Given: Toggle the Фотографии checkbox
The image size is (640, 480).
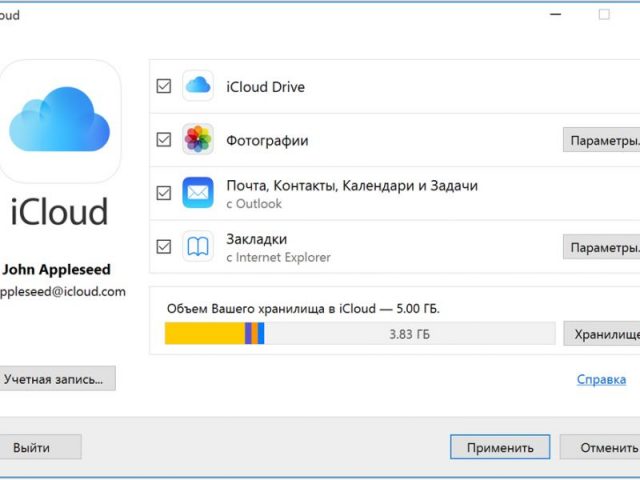Looking at the screenshot, I should pos(164,140).
